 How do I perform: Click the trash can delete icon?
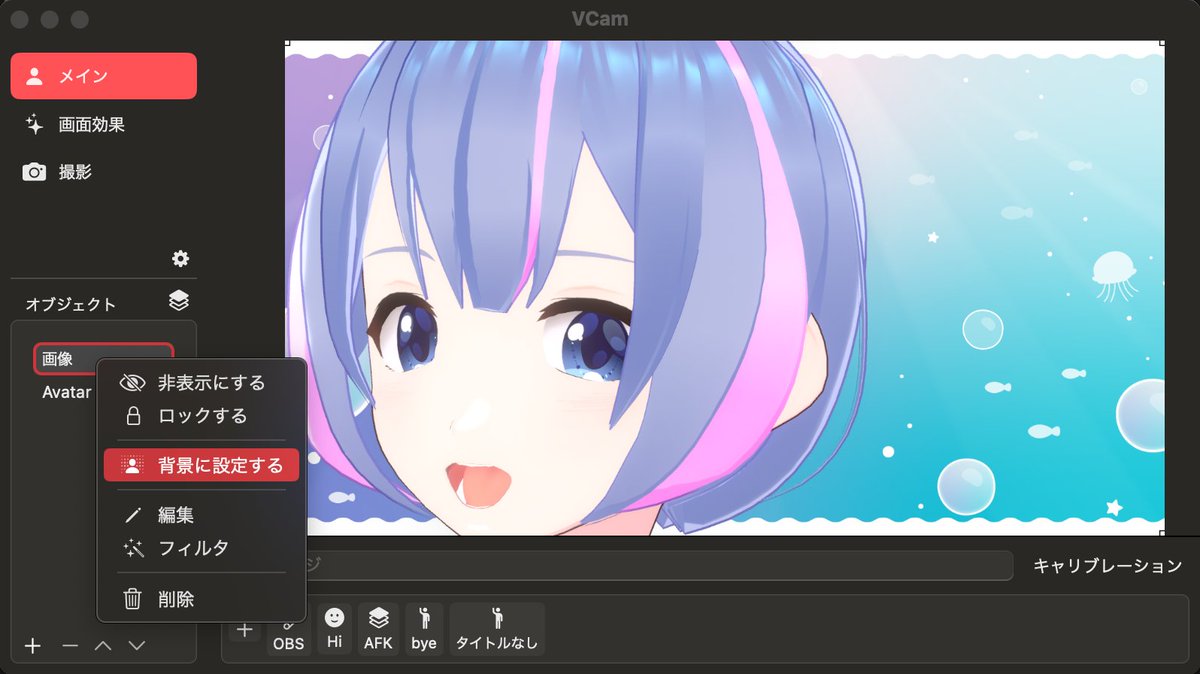pyautogui.click(x=132, y=600)
